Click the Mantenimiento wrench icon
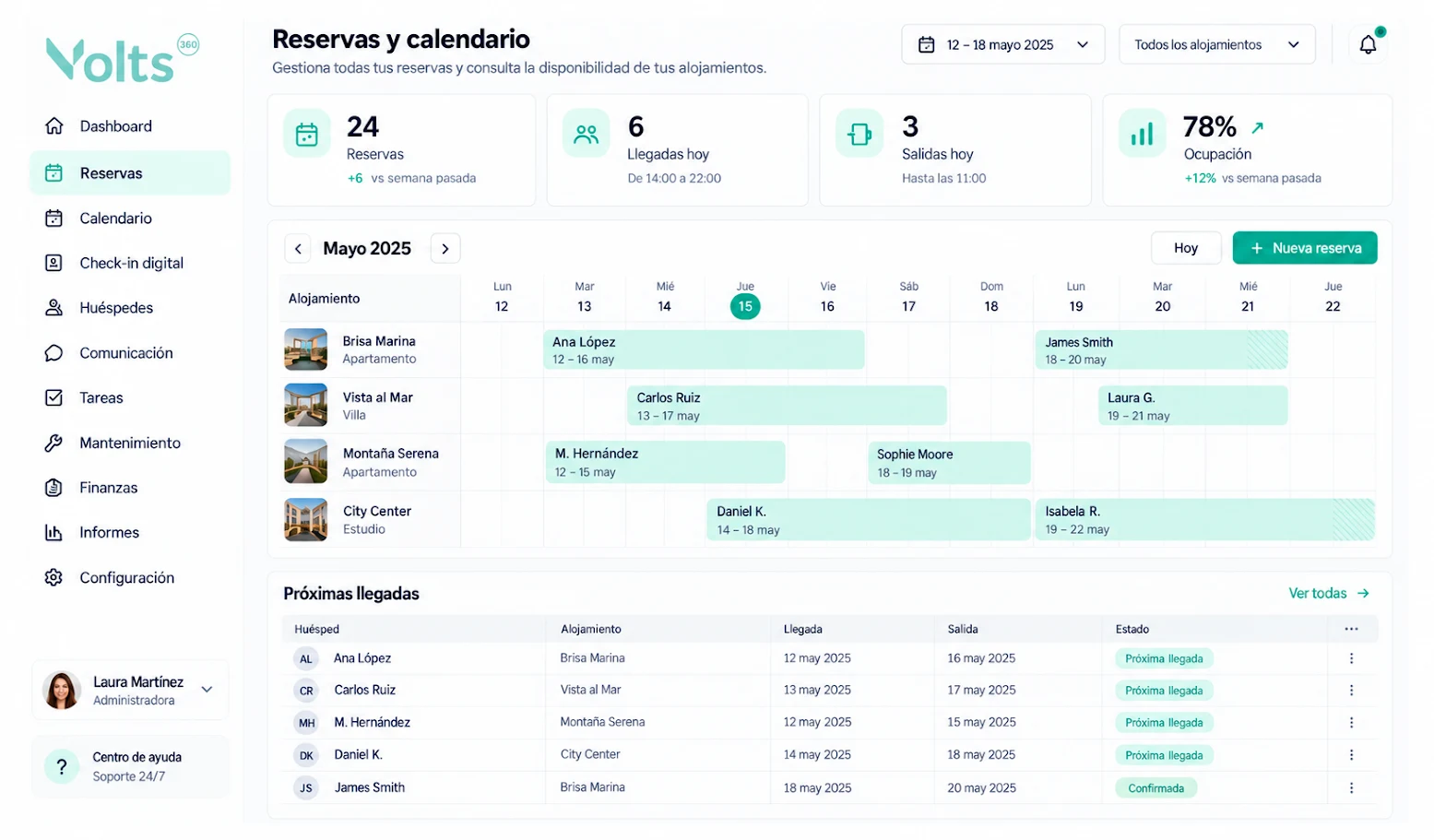 (54, 443)
